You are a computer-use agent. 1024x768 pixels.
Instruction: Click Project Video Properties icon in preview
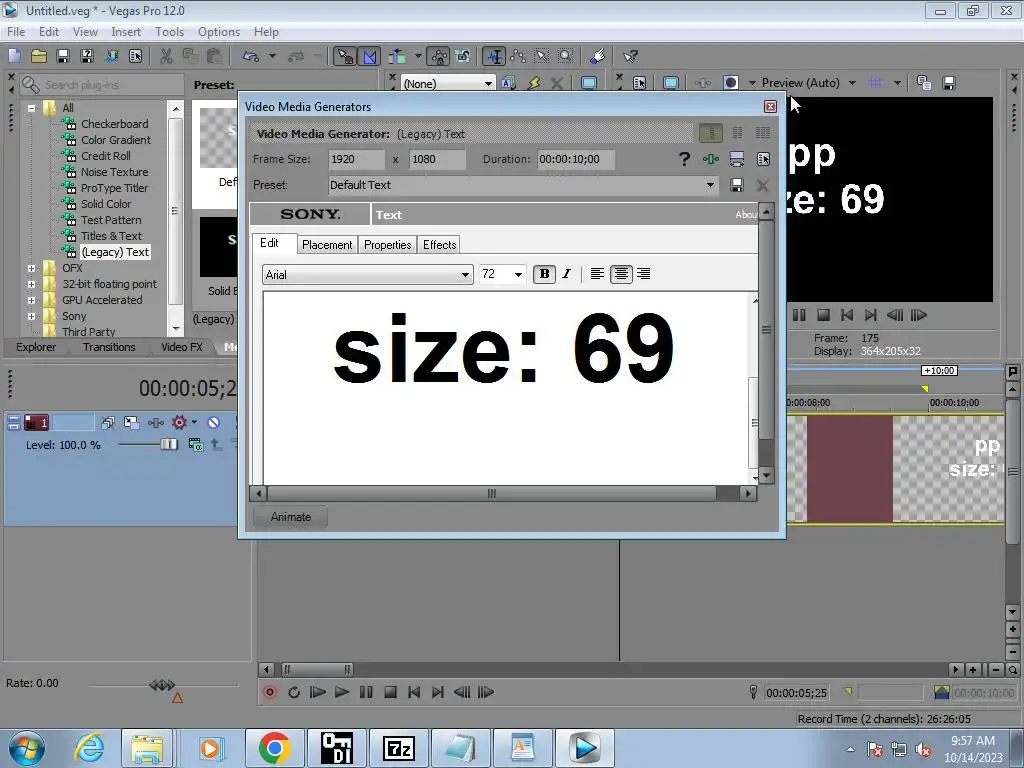pyautogui.click(x=639, y=83)
